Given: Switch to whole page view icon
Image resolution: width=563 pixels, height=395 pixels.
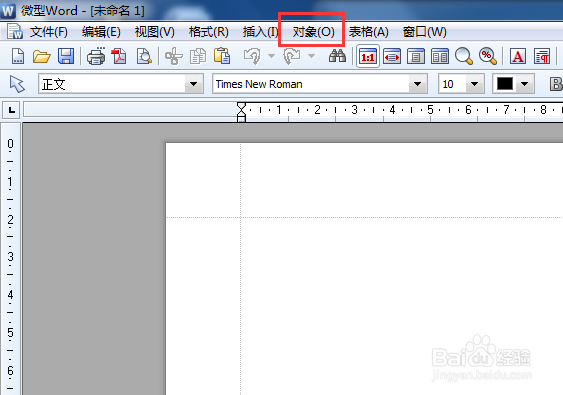Looking at the screenshot, I should click(x=416, y=56).
